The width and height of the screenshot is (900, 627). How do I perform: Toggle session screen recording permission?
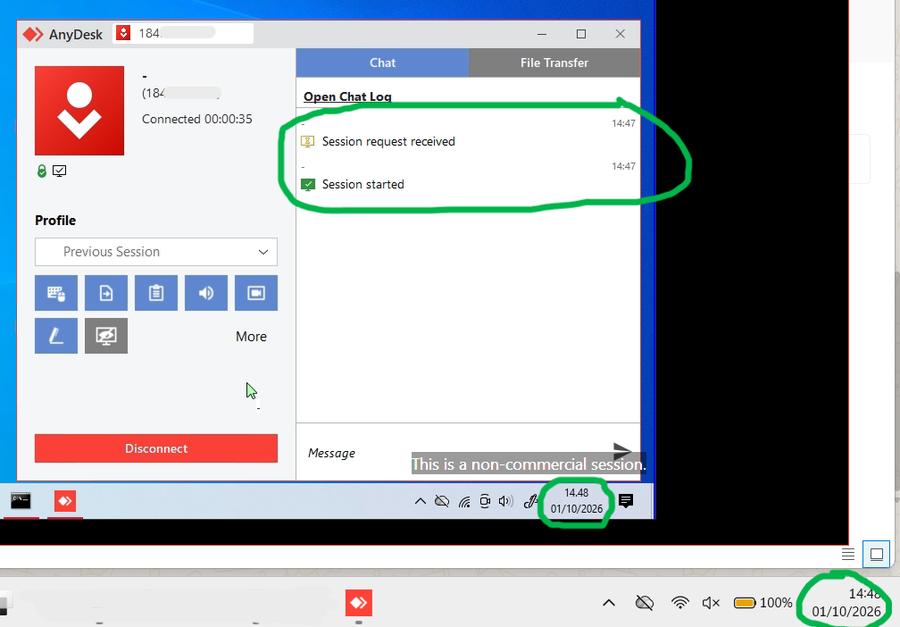pyautogui.click(x=256, y=293)
